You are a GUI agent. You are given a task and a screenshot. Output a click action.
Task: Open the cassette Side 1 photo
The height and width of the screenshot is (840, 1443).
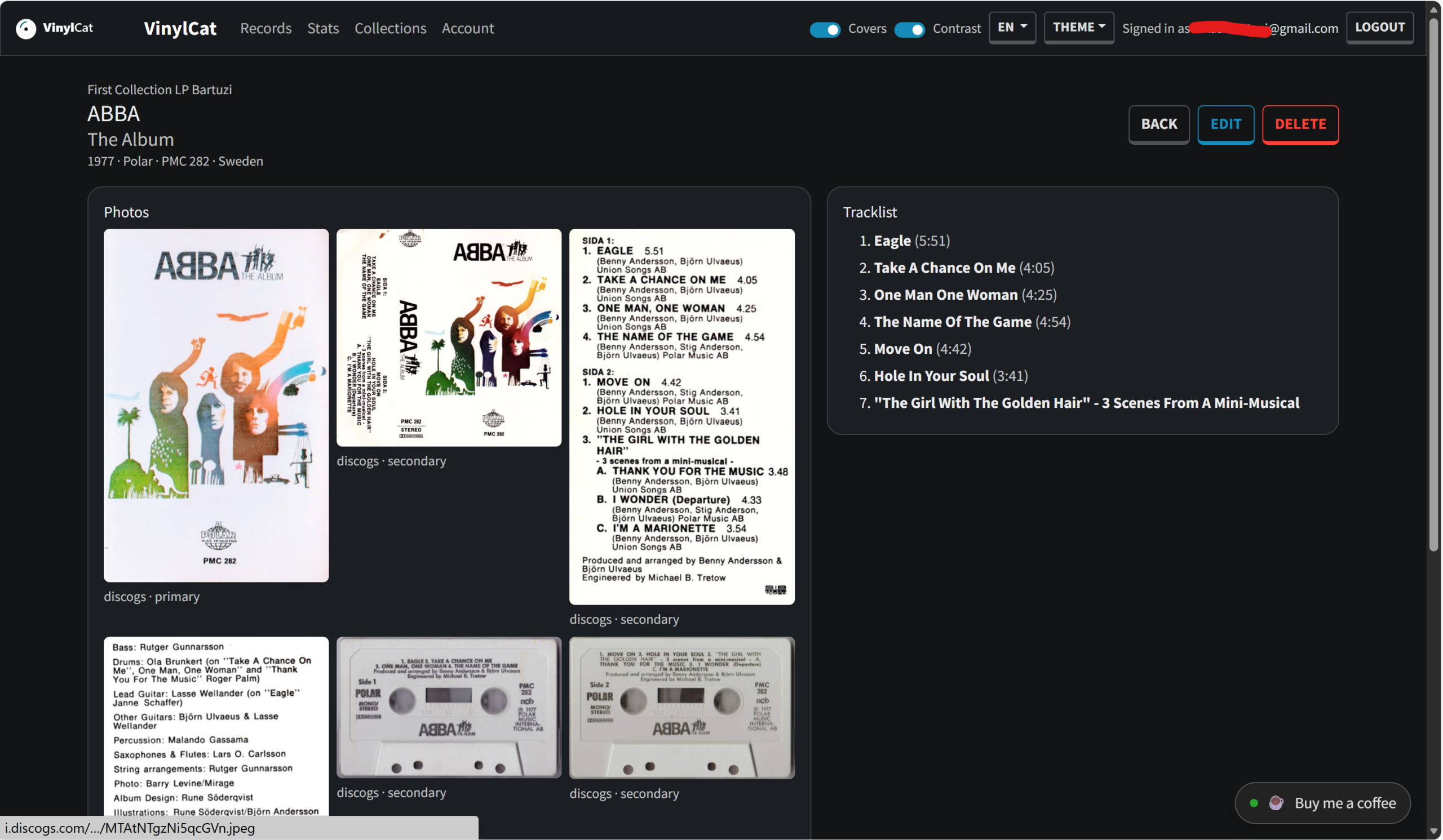[448, 707]
